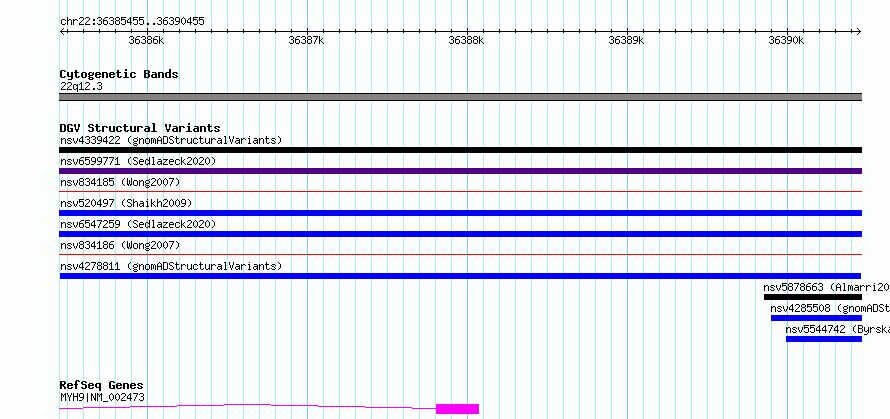Click the nsv6547259 blue variant bar

pos(460,234)
